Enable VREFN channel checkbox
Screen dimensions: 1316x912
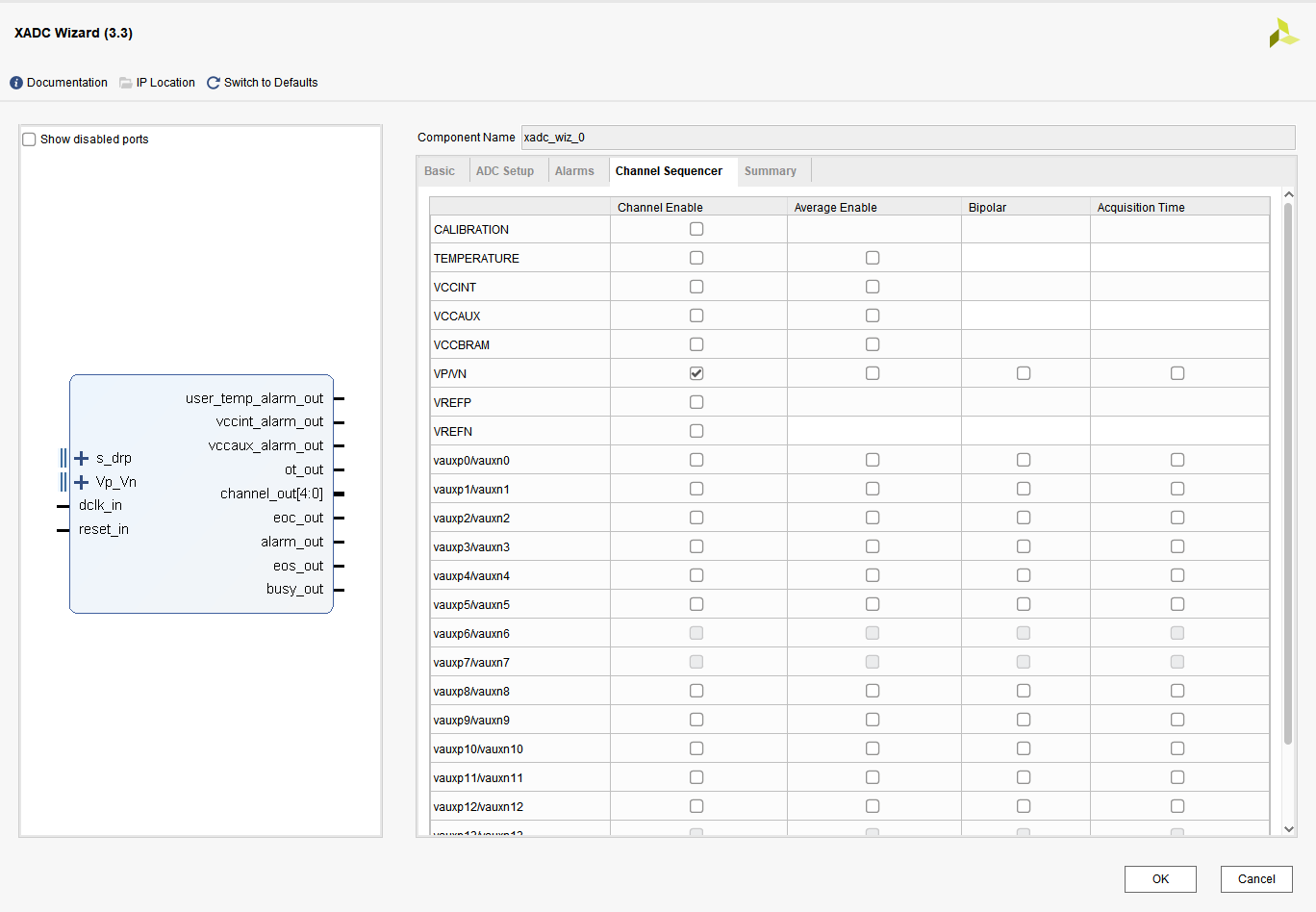click(696, 431)
